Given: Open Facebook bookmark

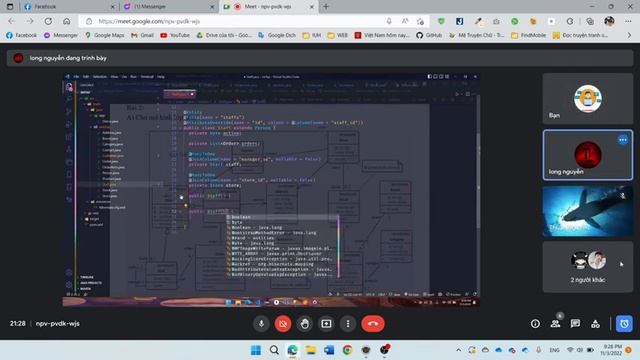Looking at the screenshot, I should (x=21, y=36).
